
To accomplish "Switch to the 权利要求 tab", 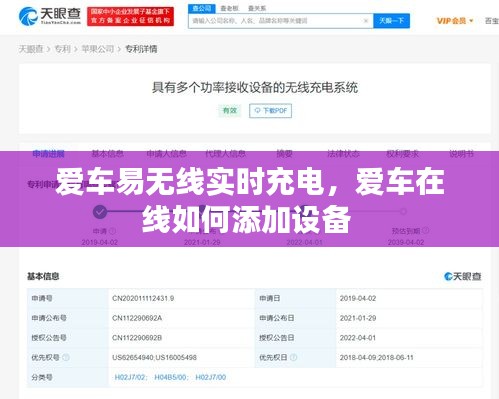I will click(402, 154).
